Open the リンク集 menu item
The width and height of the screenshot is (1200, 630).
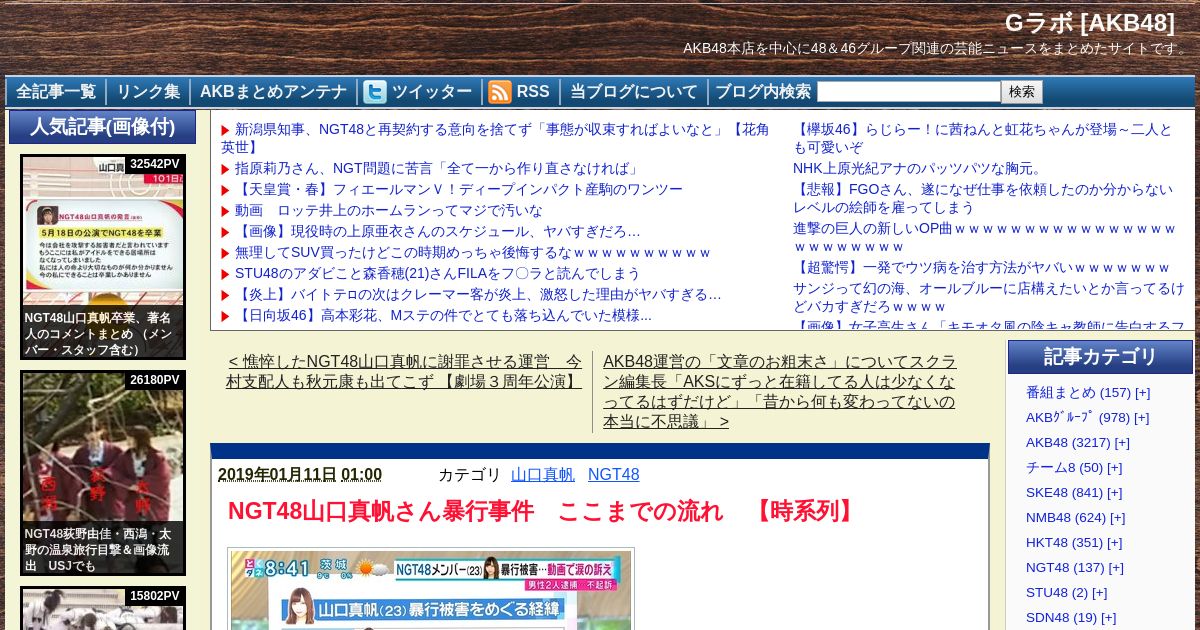point(148,92)
